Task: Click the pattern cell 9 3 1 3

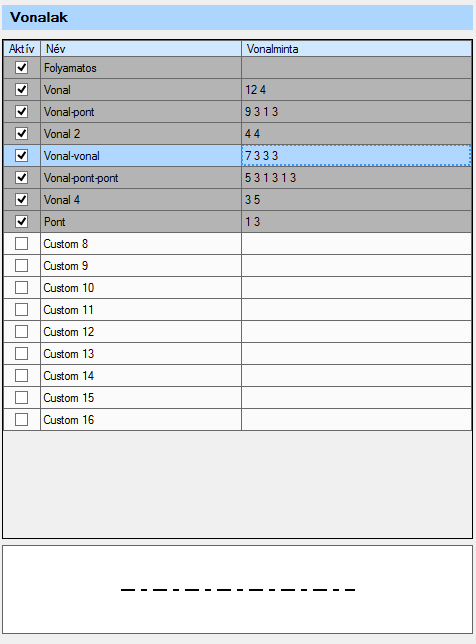Action: click(356, 112)
